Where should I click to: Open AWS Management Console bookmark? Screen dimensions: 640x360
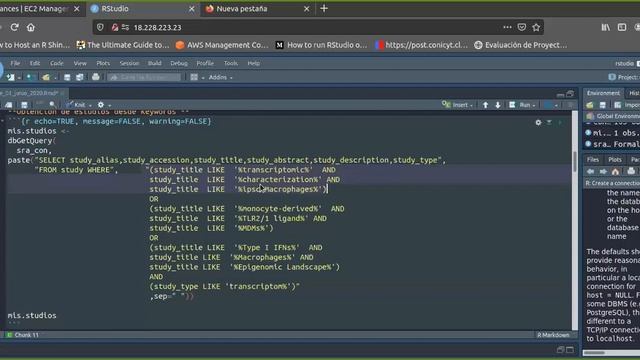(x=222, y=45)
